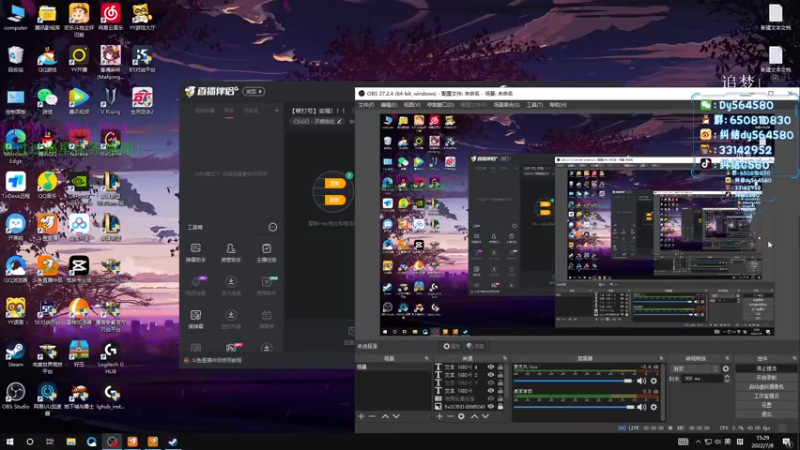Open the OBS 帮助(H) menu
The width and height of the screenshot is (800, 450).
click(558, 105)
